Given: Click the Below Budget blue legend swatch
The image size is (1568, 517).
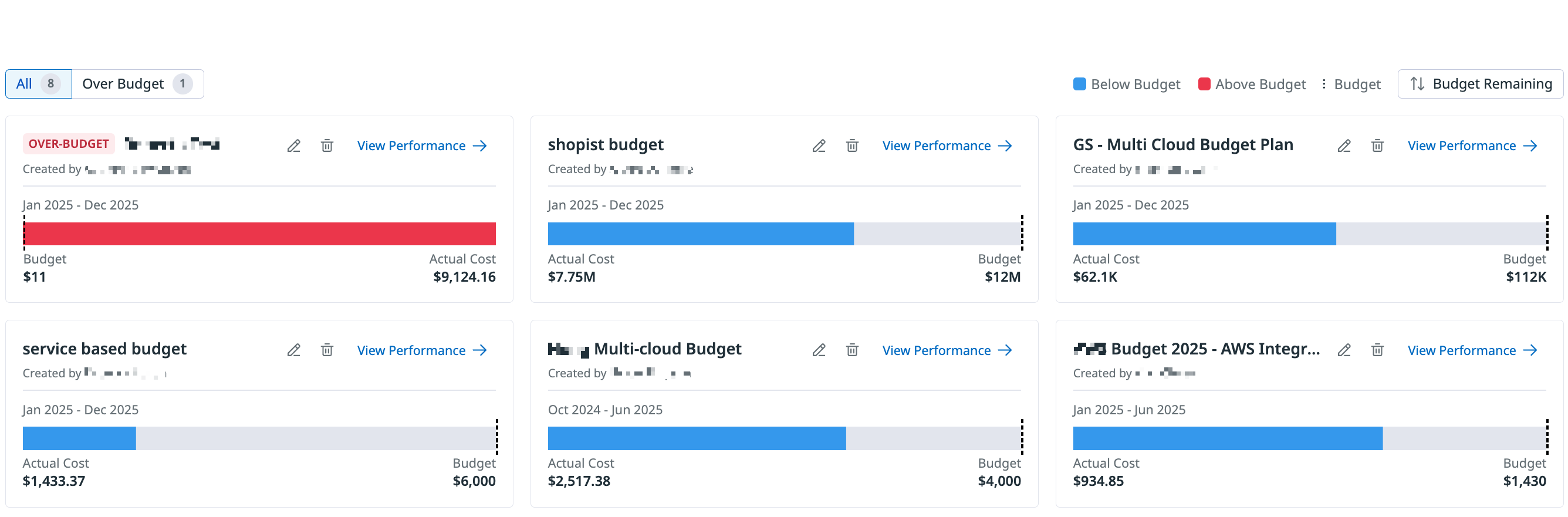Looking at the screenshot, I should 1079,84.
